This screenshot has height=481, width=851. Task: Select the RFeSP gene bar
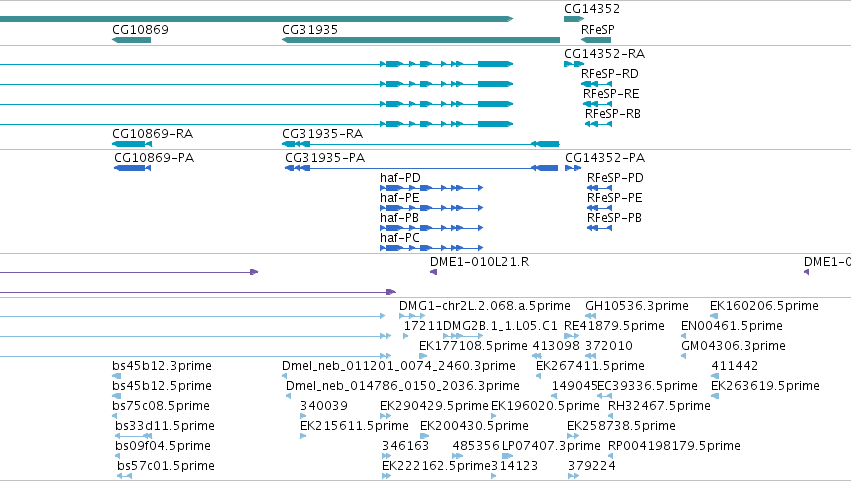pos(596,40)
